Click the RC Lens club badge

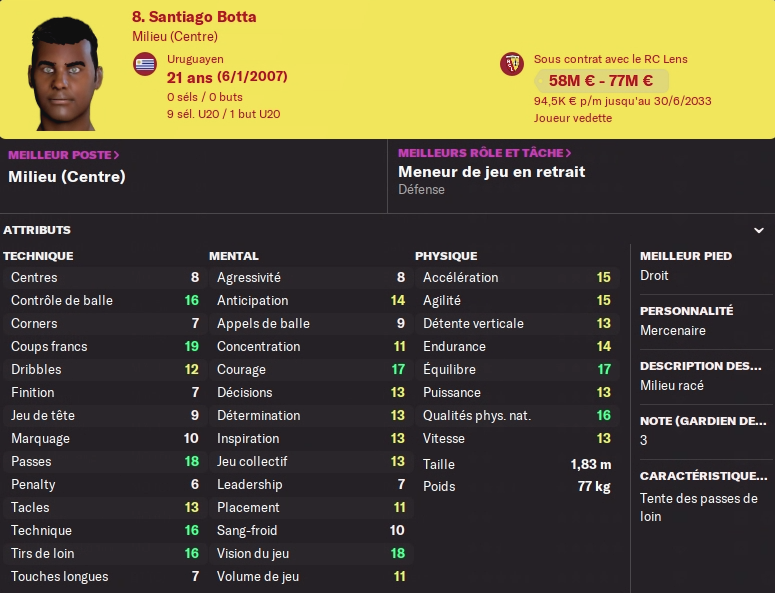(512, 64)
